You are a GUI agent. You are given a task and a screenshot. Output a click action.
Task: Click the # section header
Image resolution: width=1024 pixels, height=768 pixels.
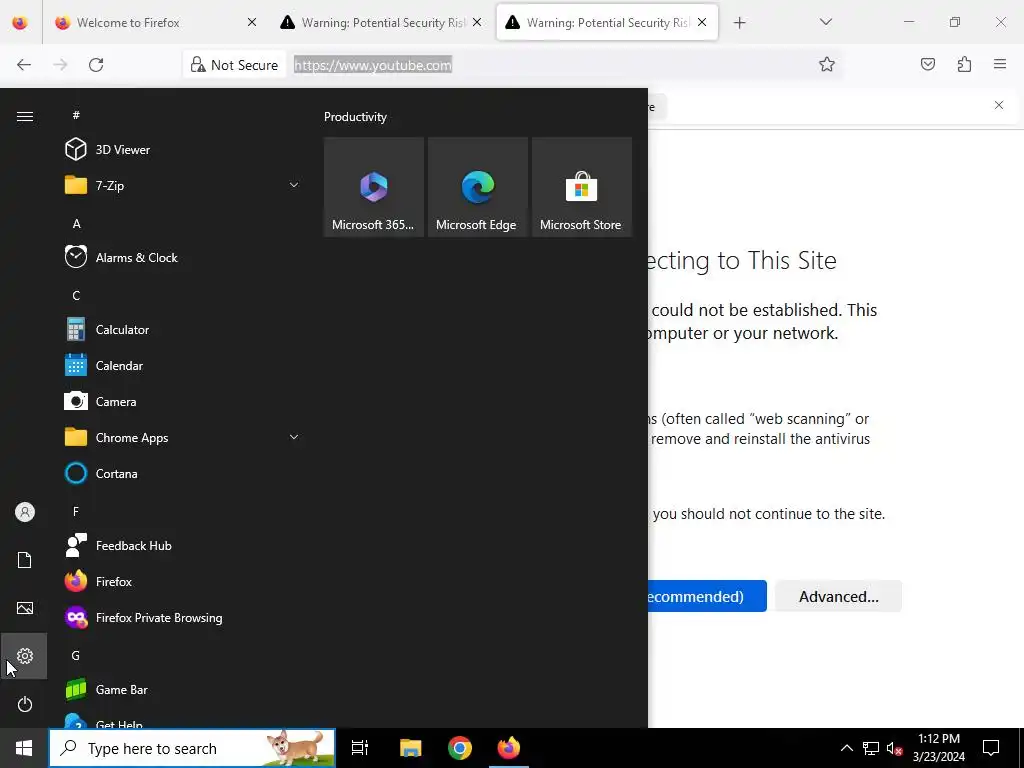[76, 115]
